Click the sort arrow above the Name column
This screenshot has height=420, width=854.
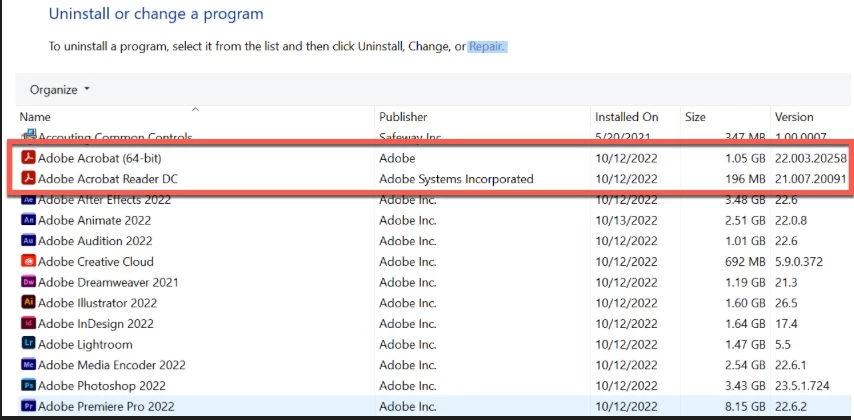(196, 109)
